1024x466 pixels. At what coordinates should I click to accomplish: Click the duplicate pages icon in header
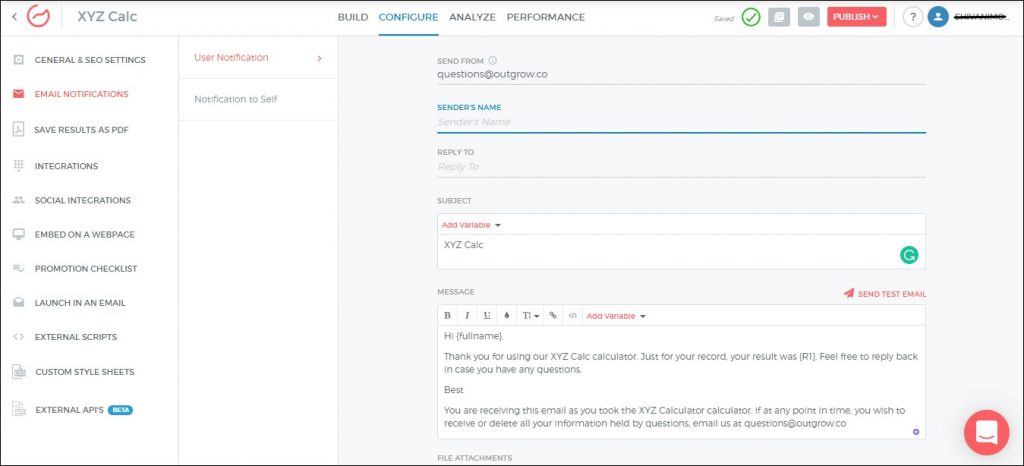point(779,17)
